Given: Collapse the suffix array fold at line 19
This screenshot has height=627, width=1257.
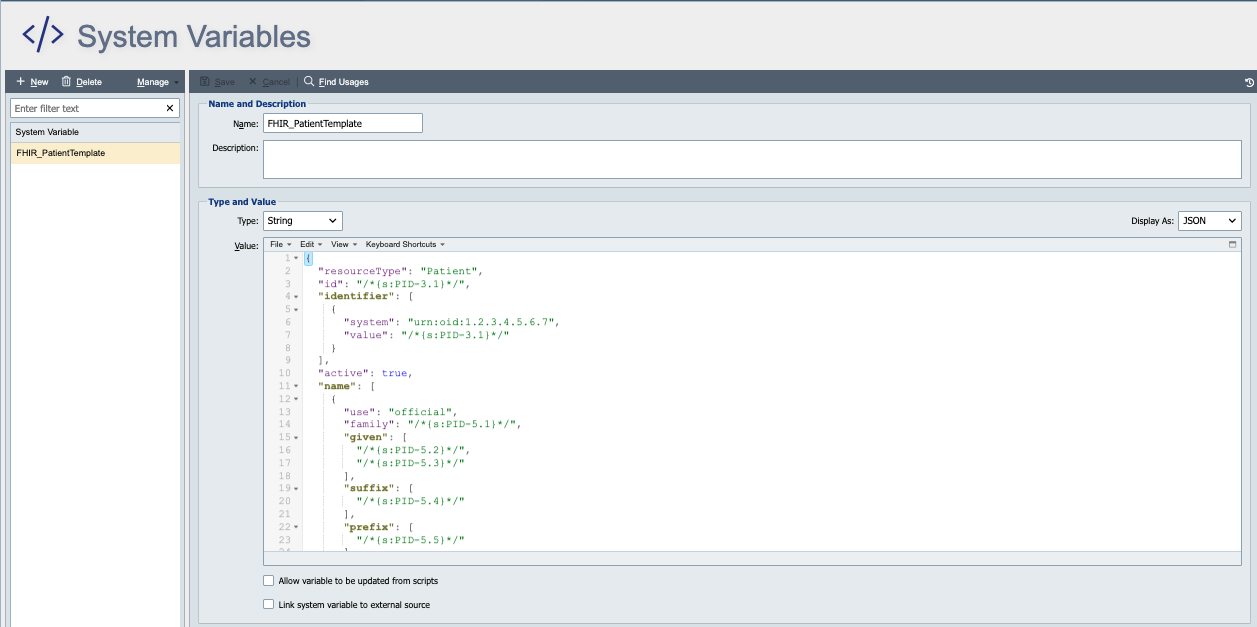Looking at the screenshot, I should (296, 488).
